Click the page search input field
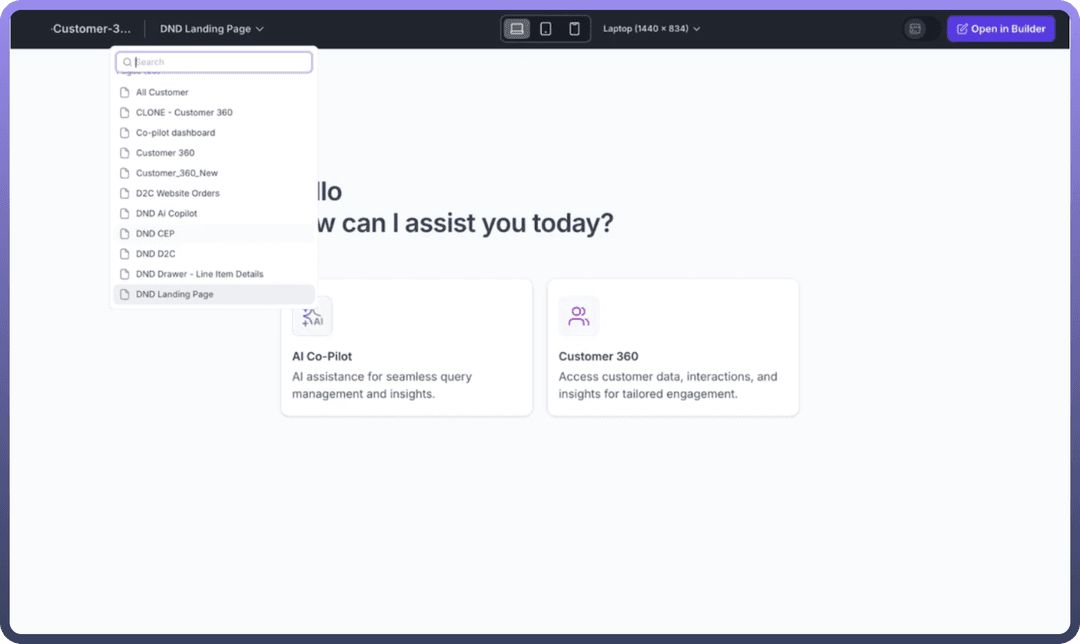 coord(220,62)
